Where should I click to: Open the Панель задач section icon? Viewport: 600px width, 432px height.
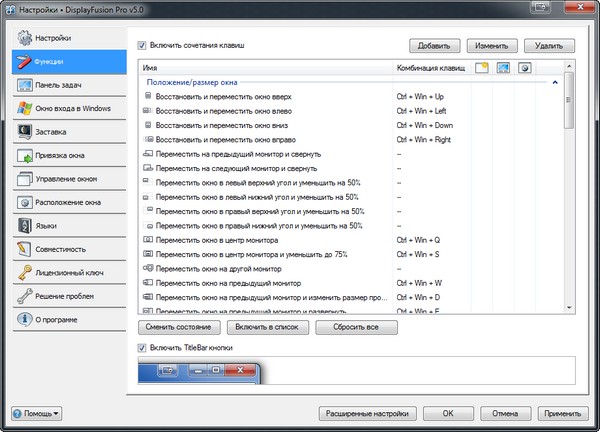click(23, 85)
